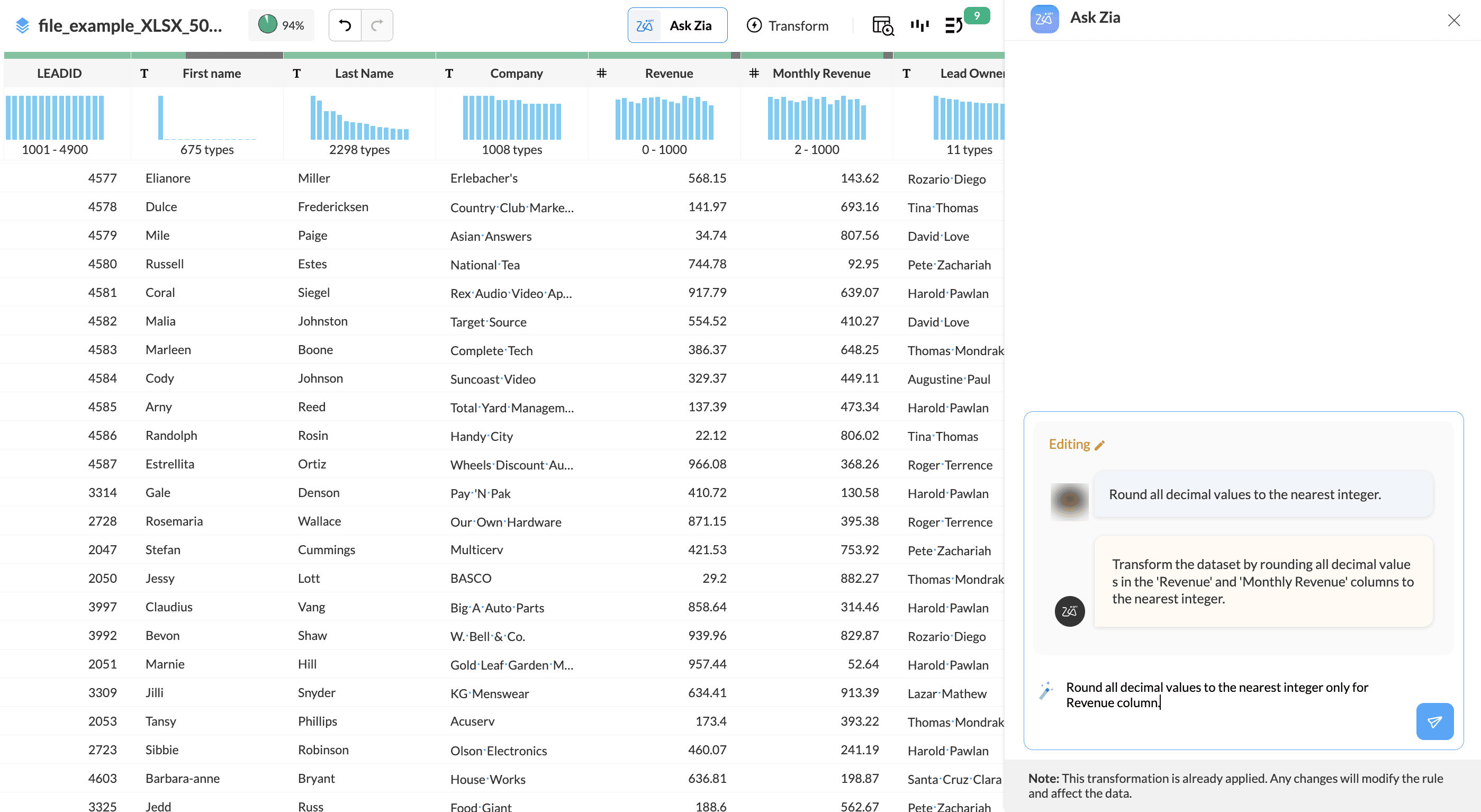This screenshot has height=812, width=1481.
Task: Click the Revenue column header
Action: click(x=669, y=73)
